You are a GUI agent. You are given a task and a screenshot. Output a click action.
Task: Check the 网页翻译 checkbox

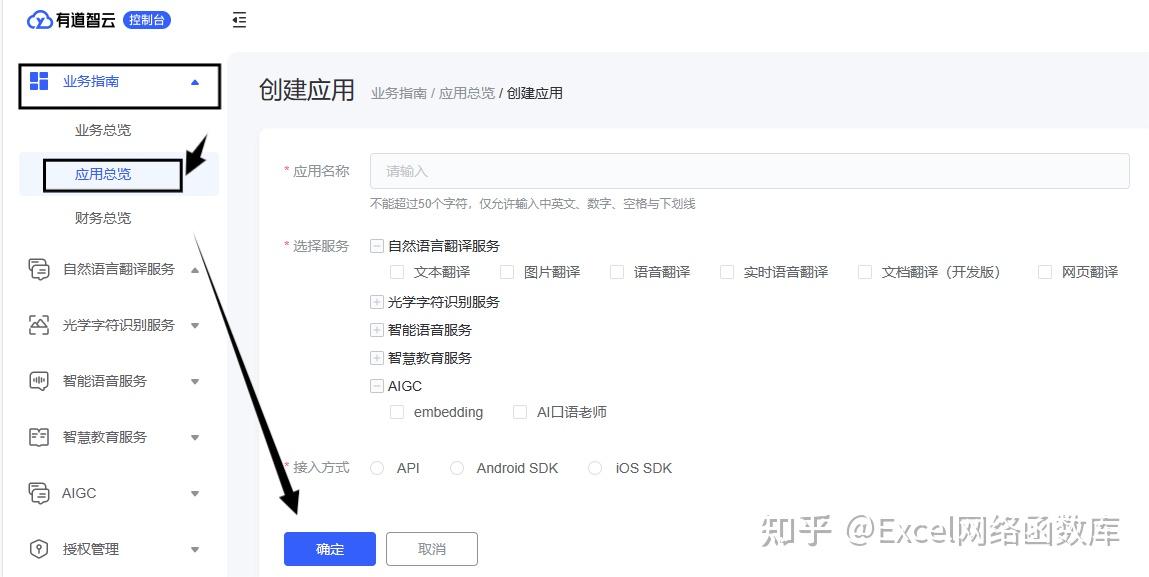pyautogui.click(x=1046, y=272)
